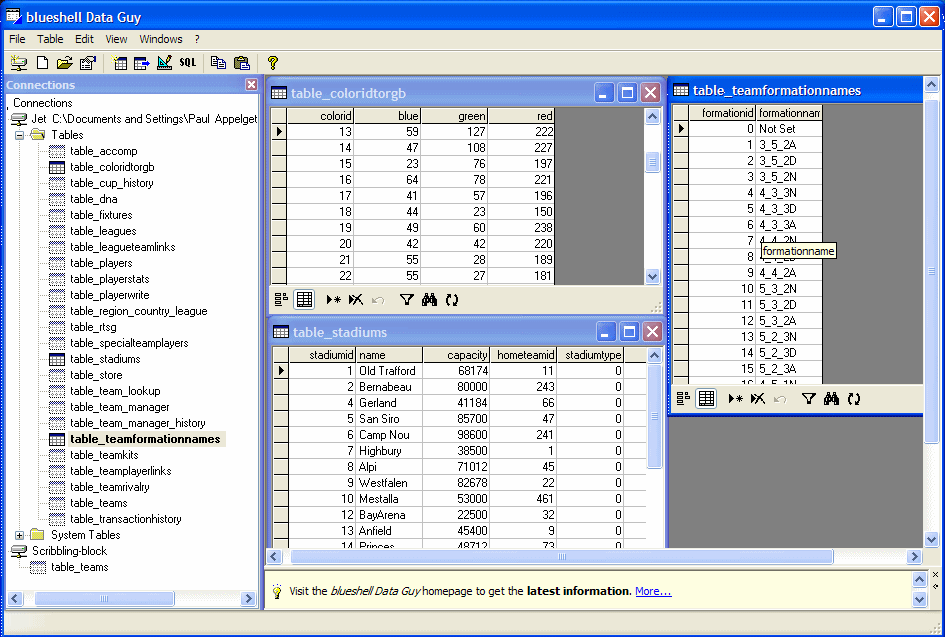Click add new record icon in table_teamformationnames

tap(735, 399)
